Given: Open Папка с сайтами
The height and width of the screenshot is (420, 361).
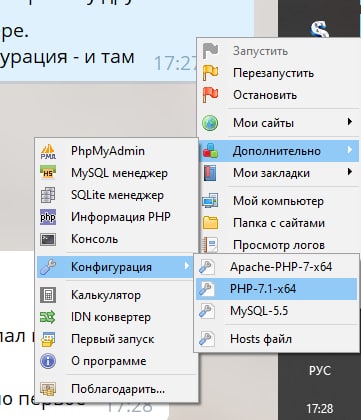Looking at the screenshot, I should tap(279, 223).
